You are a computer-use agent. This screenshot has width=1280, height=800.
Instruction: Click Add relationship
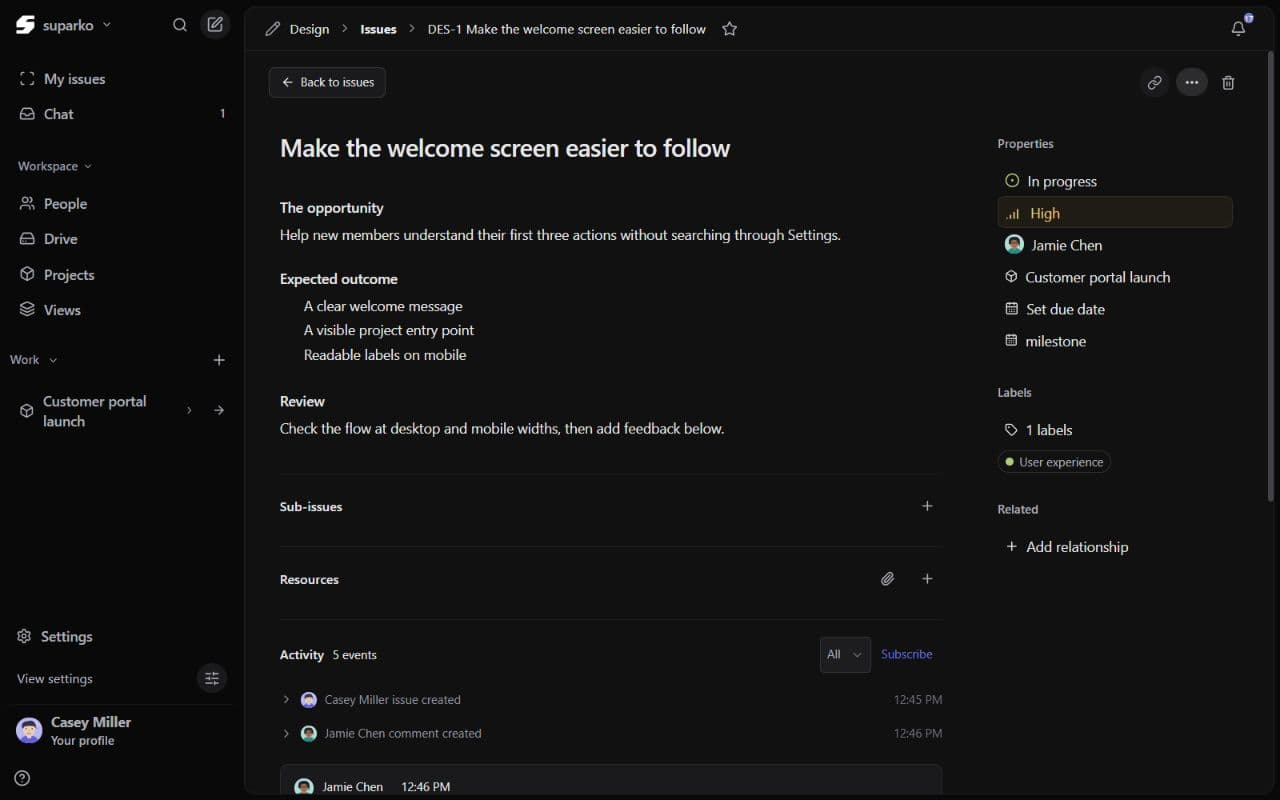1067,547
